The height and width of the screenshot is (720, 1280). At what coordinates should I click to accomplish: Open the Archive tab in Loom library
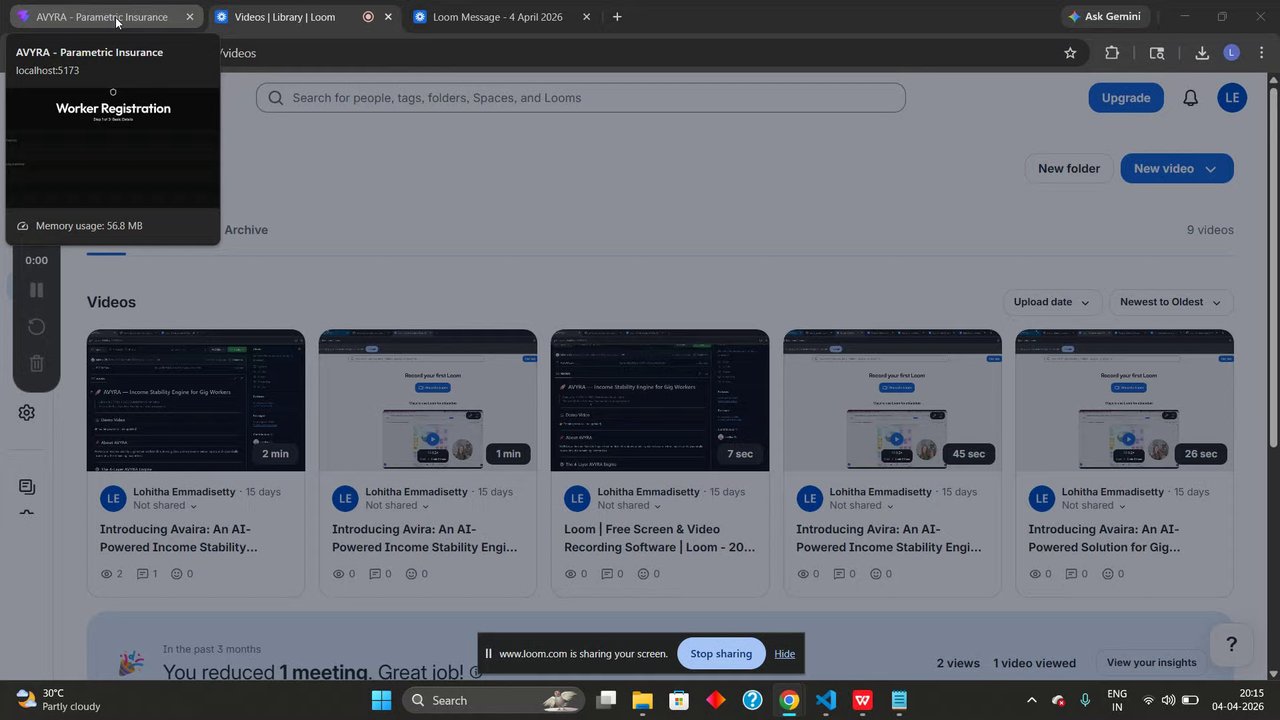tap(246, 230)
